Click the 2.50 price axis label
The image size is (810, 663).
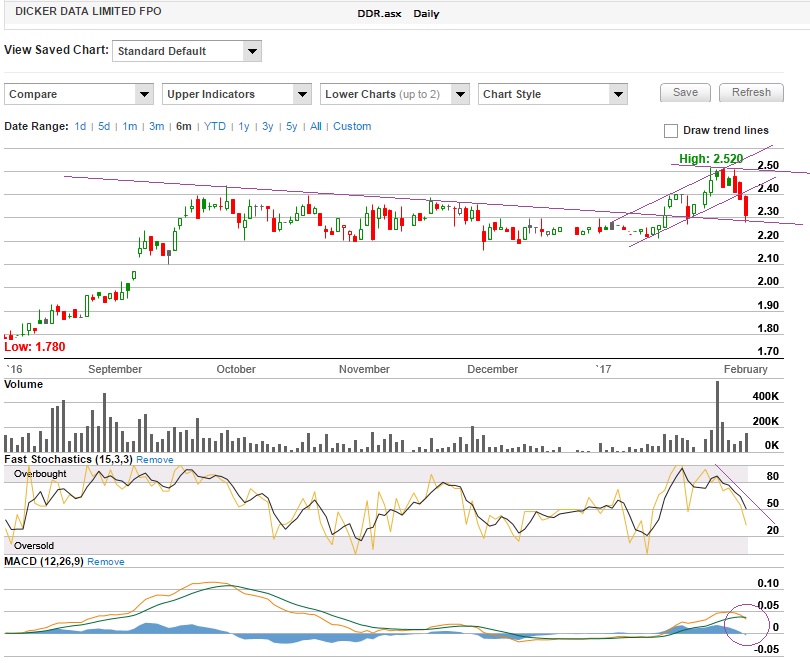click(768, 165)
